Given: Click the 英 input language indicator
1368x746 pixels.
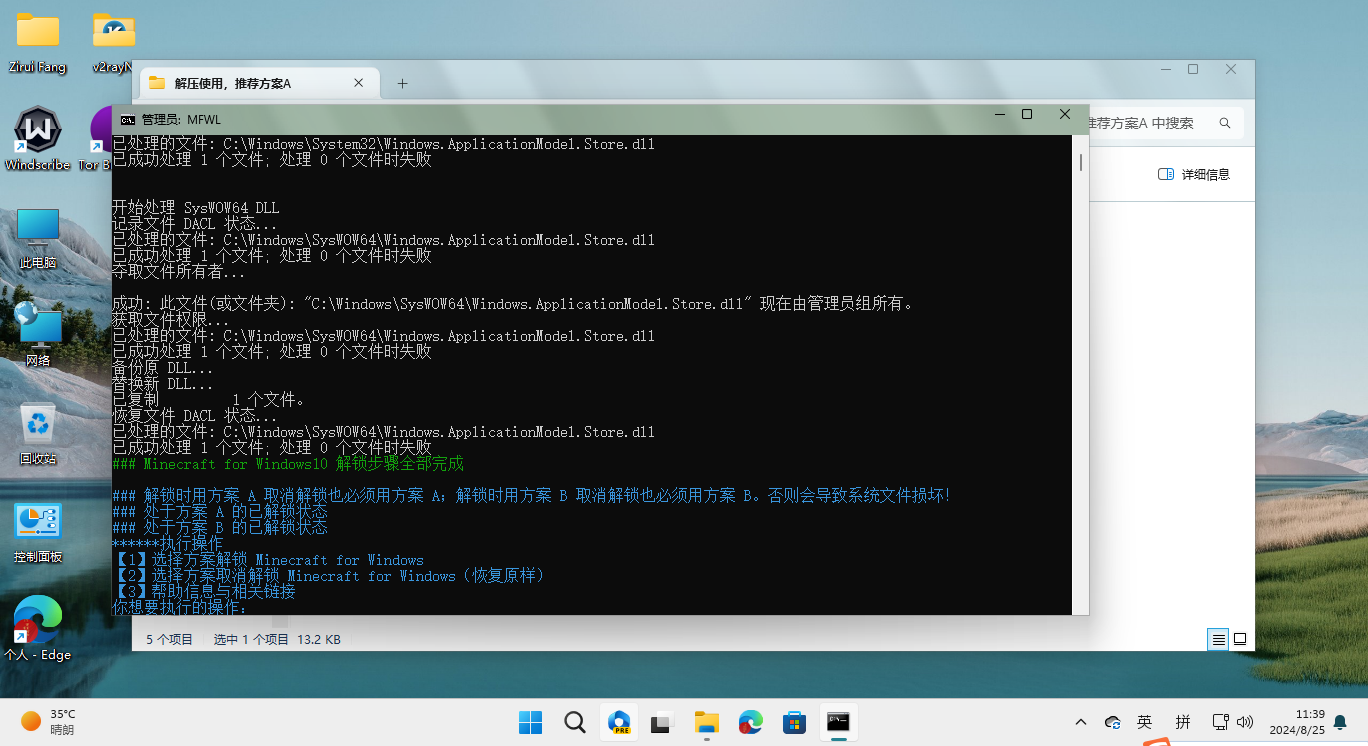Looking at the screenshot, I should [1145, 722].
